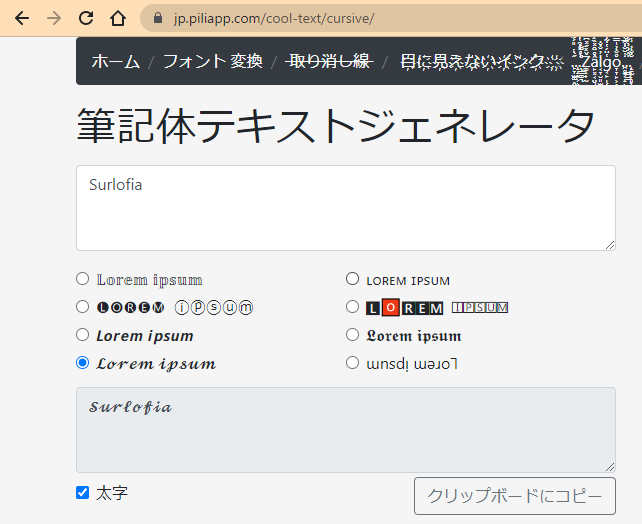Viewport: 642px width, 524px height.
Task: Choose the upside-down flipped Lorem ipsum style
Action: (352, 363)
